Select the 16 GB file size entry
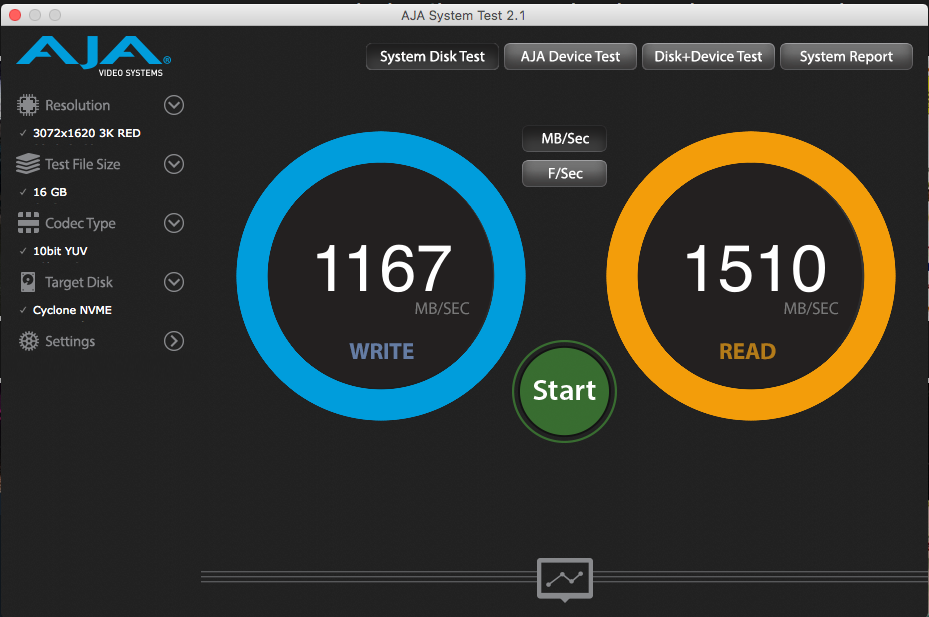The height and width of the screenshot is (617, 929). pos(50,192)
